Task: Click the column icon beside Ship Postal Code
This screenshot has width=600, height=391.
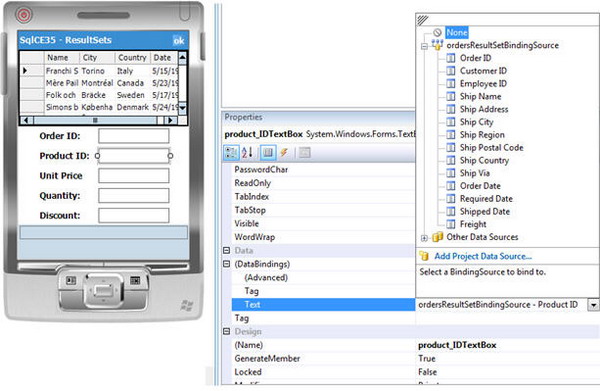Action: [451, 148]
